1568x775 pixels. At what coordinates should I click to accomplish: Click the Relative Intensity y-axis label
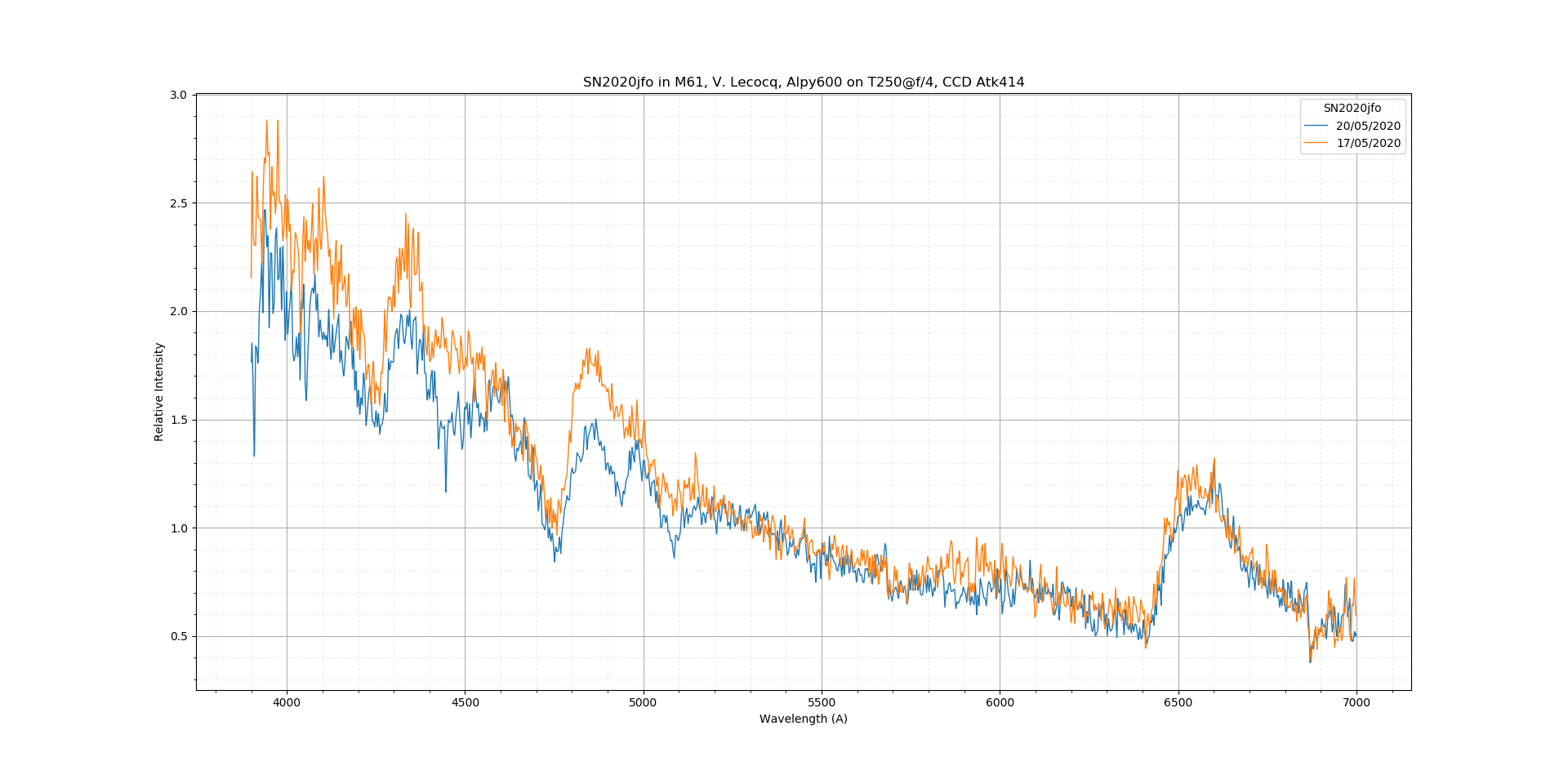tap(159, 392)
